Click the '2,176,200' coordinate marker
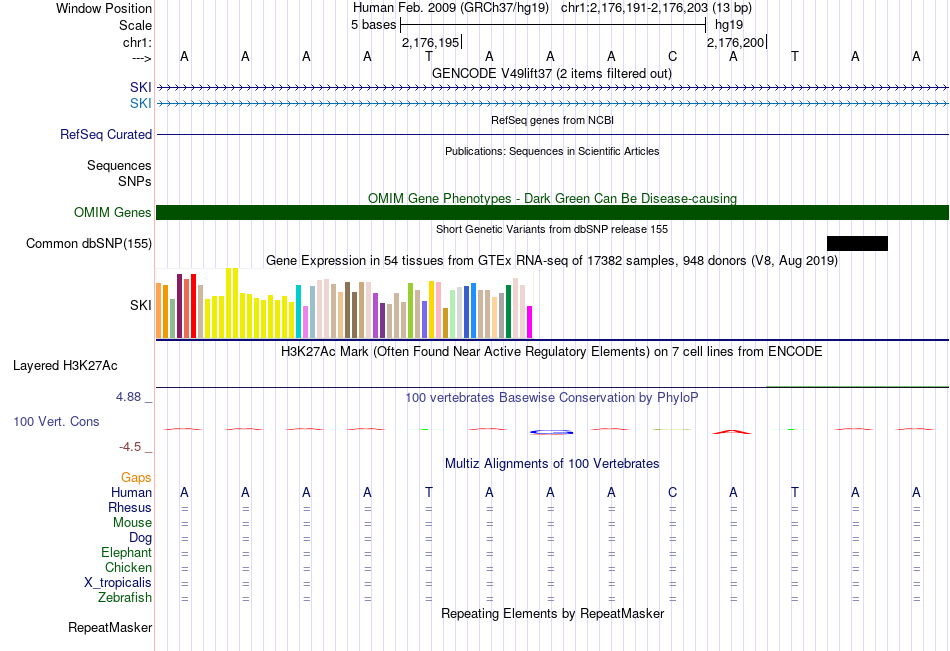This screenshot has height=651, width=950. [x=736, y=42]
